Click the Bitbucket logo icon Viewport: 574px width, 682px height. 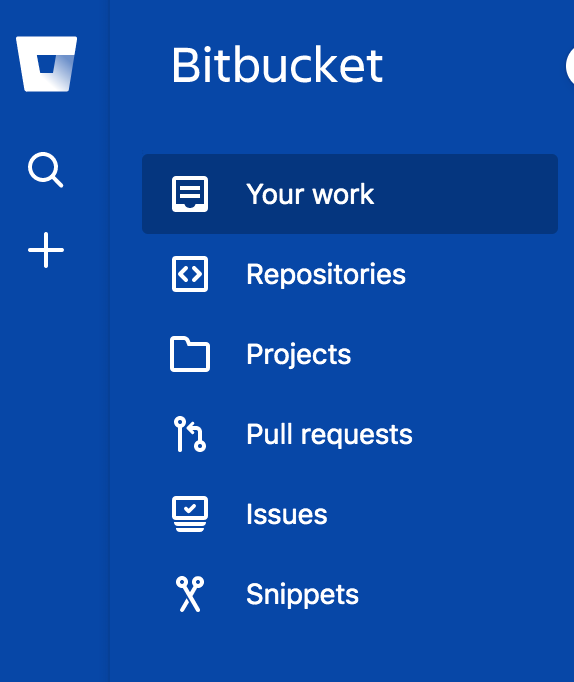click(47, 64)
